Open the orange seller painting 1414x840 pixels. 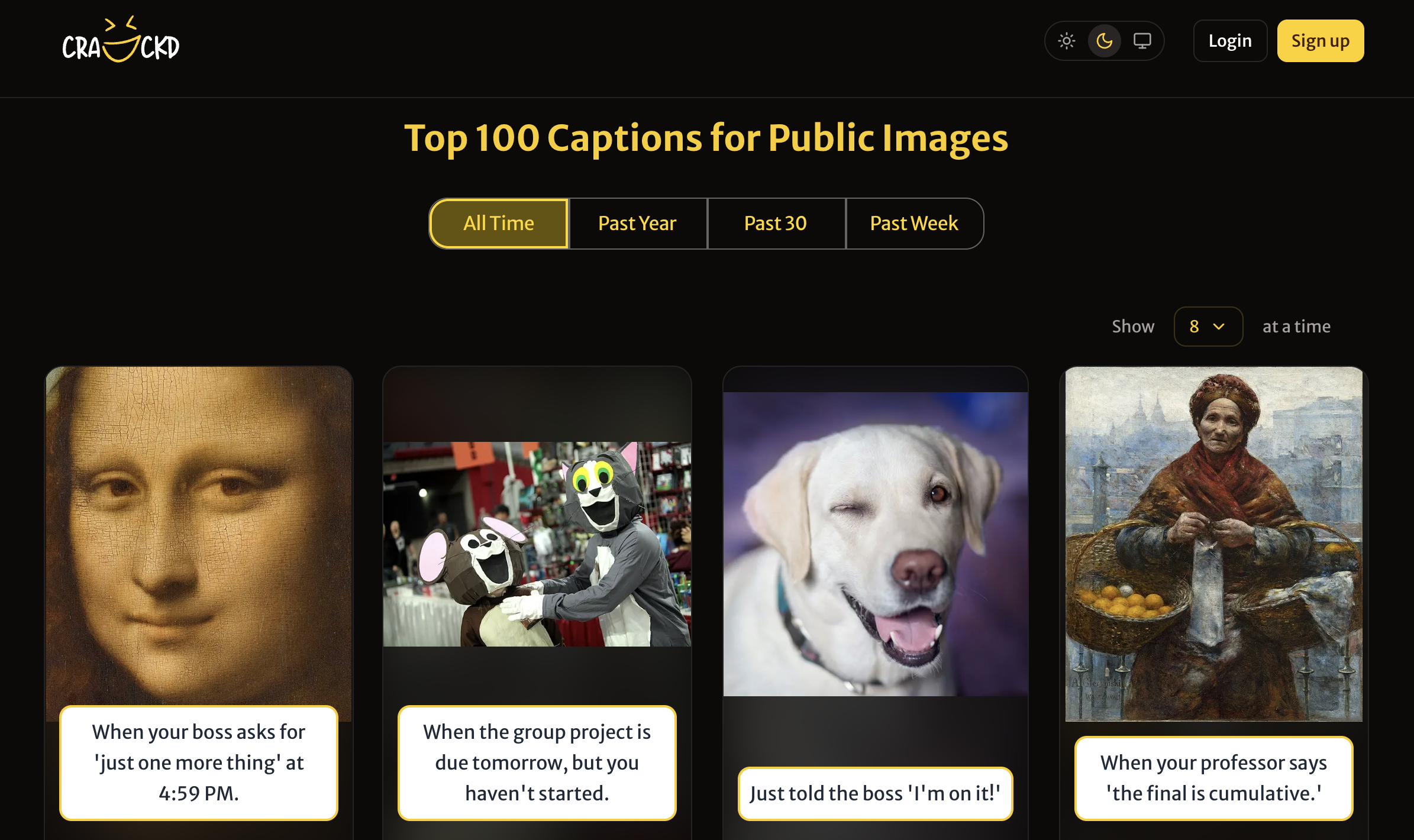pyautogui.click(x=1213, y=544)
